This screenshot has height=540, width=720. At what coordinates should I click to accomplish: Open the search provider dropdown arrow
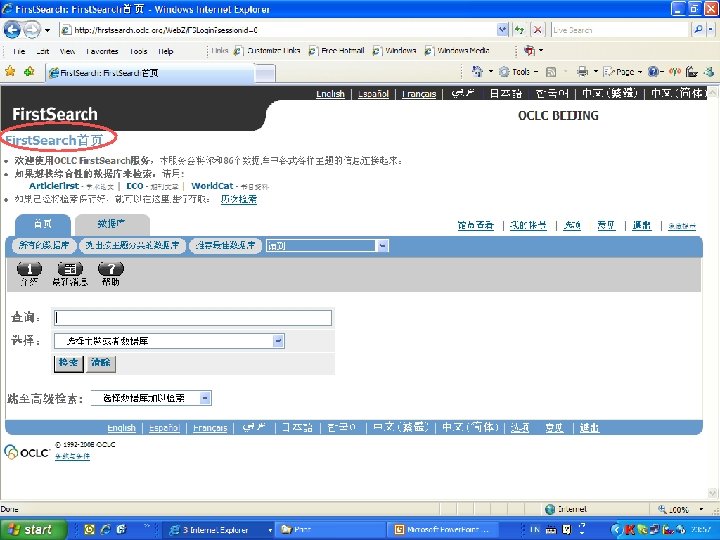click(710, 30)
